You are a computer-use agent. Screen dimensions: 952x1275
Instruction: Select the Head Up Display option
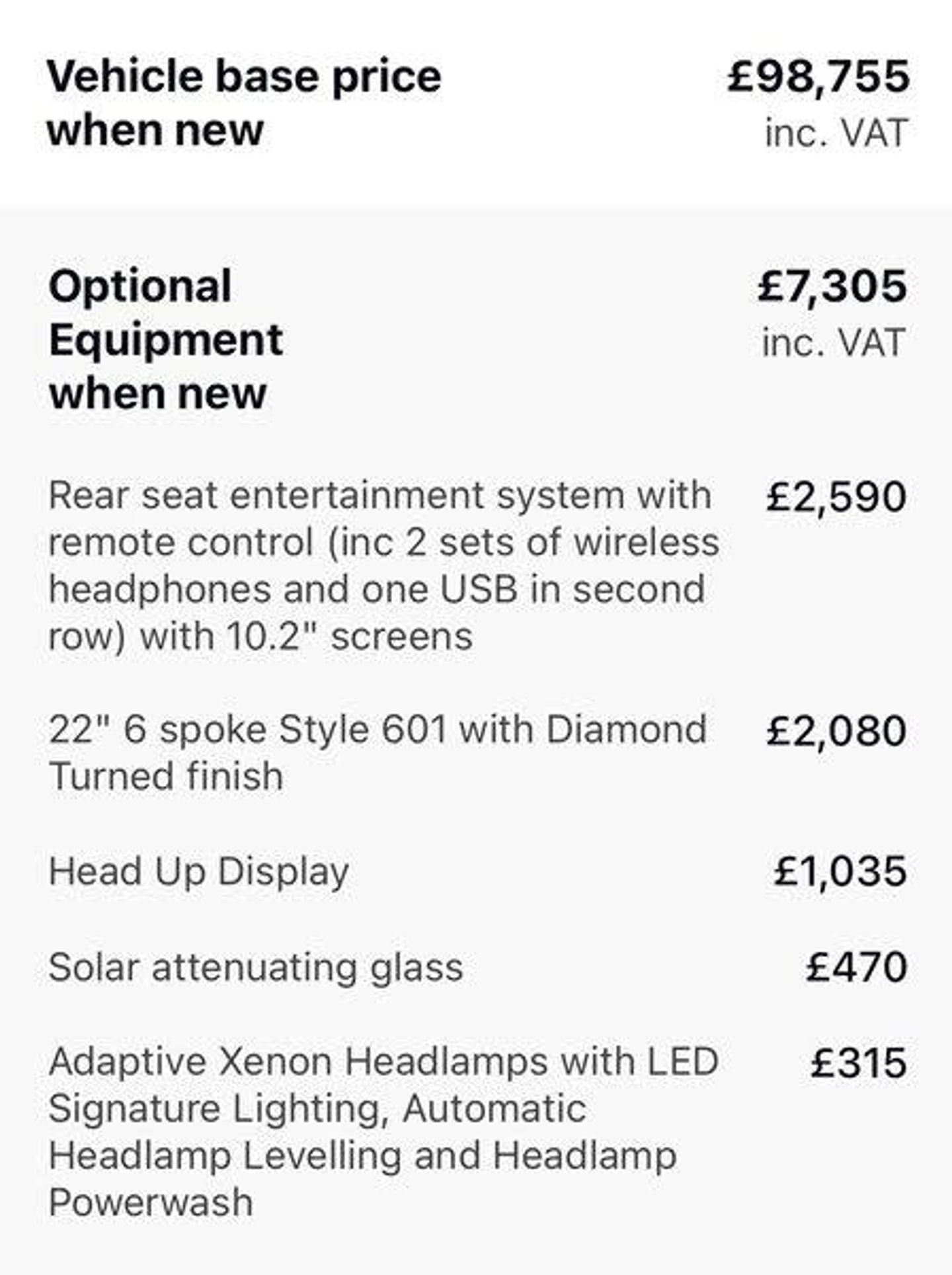[198, 872]
